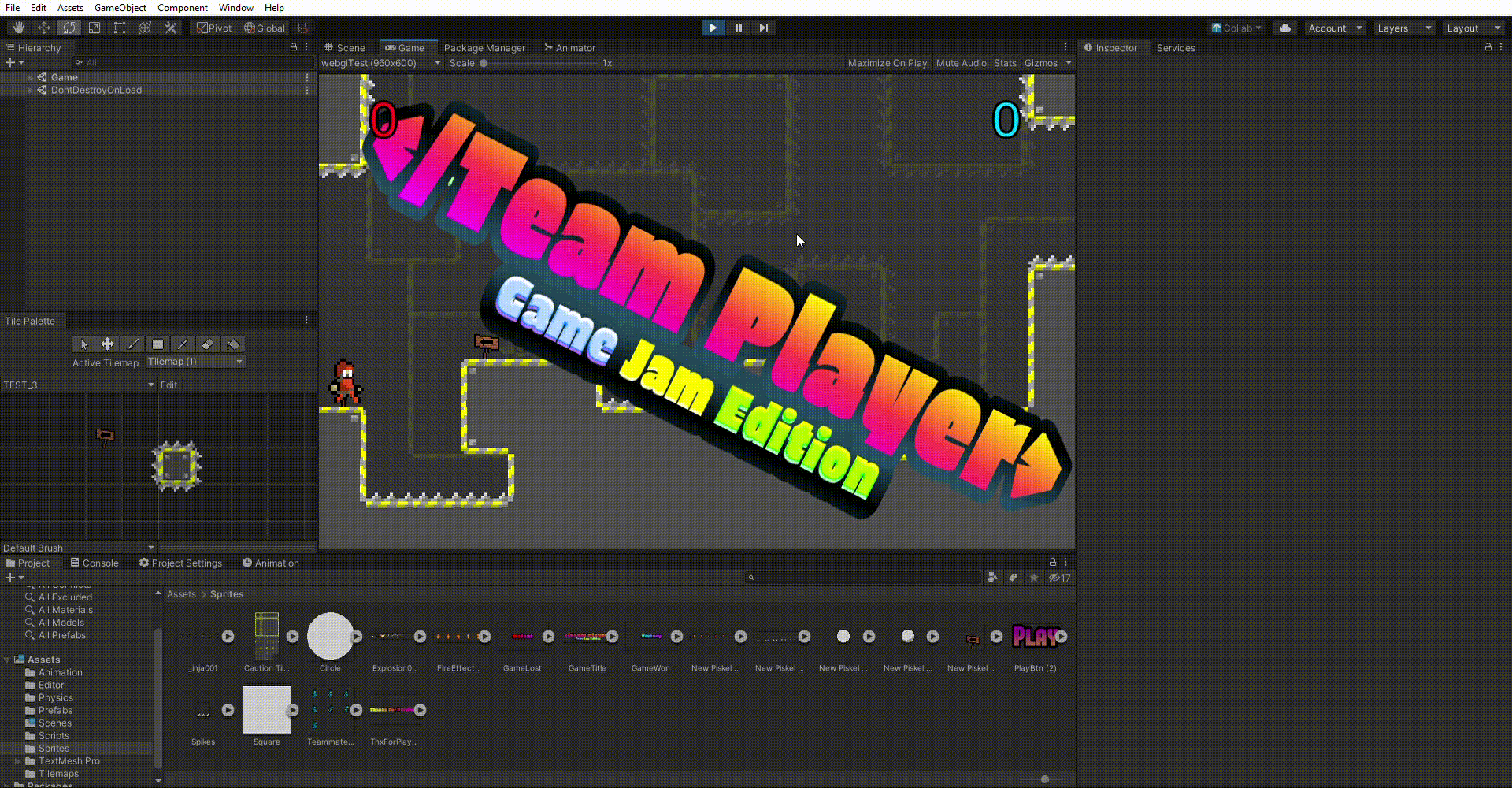Choose the Tile Palette picker tool
This screenshot has height=788, width=1512.
[x=183, y=344]
